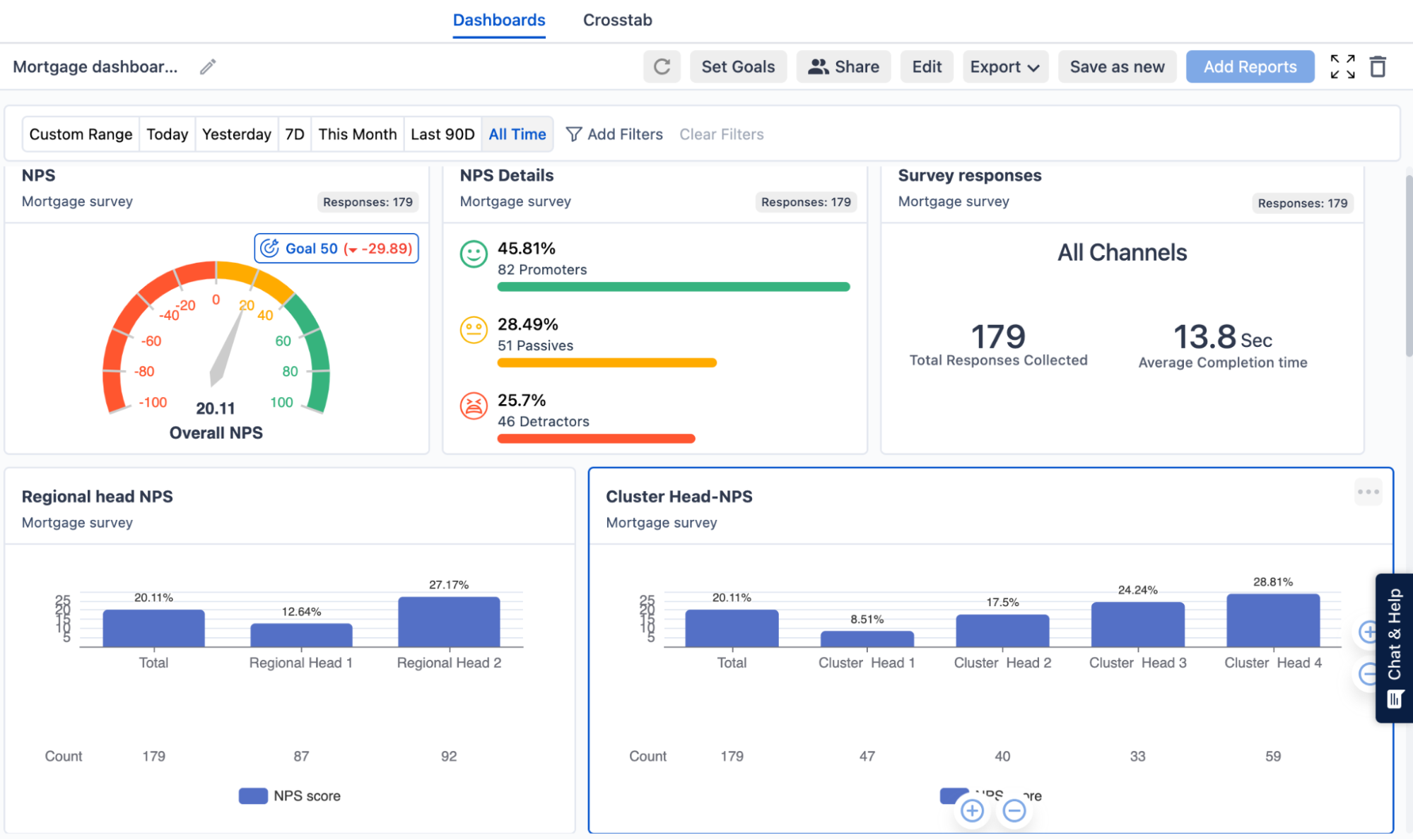
Task: Click the Save as new button
Action: click(1117, 67)
